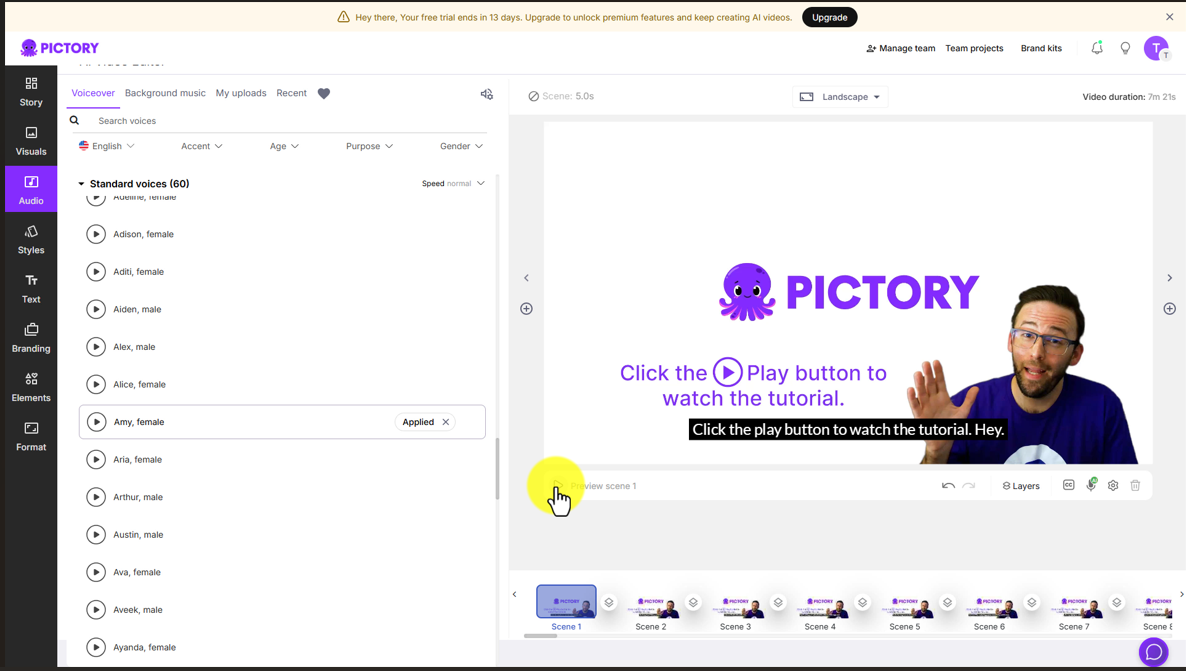Open the Format panel in sidebar
The width and height of the screenshot is (1186, 671).
31,436
